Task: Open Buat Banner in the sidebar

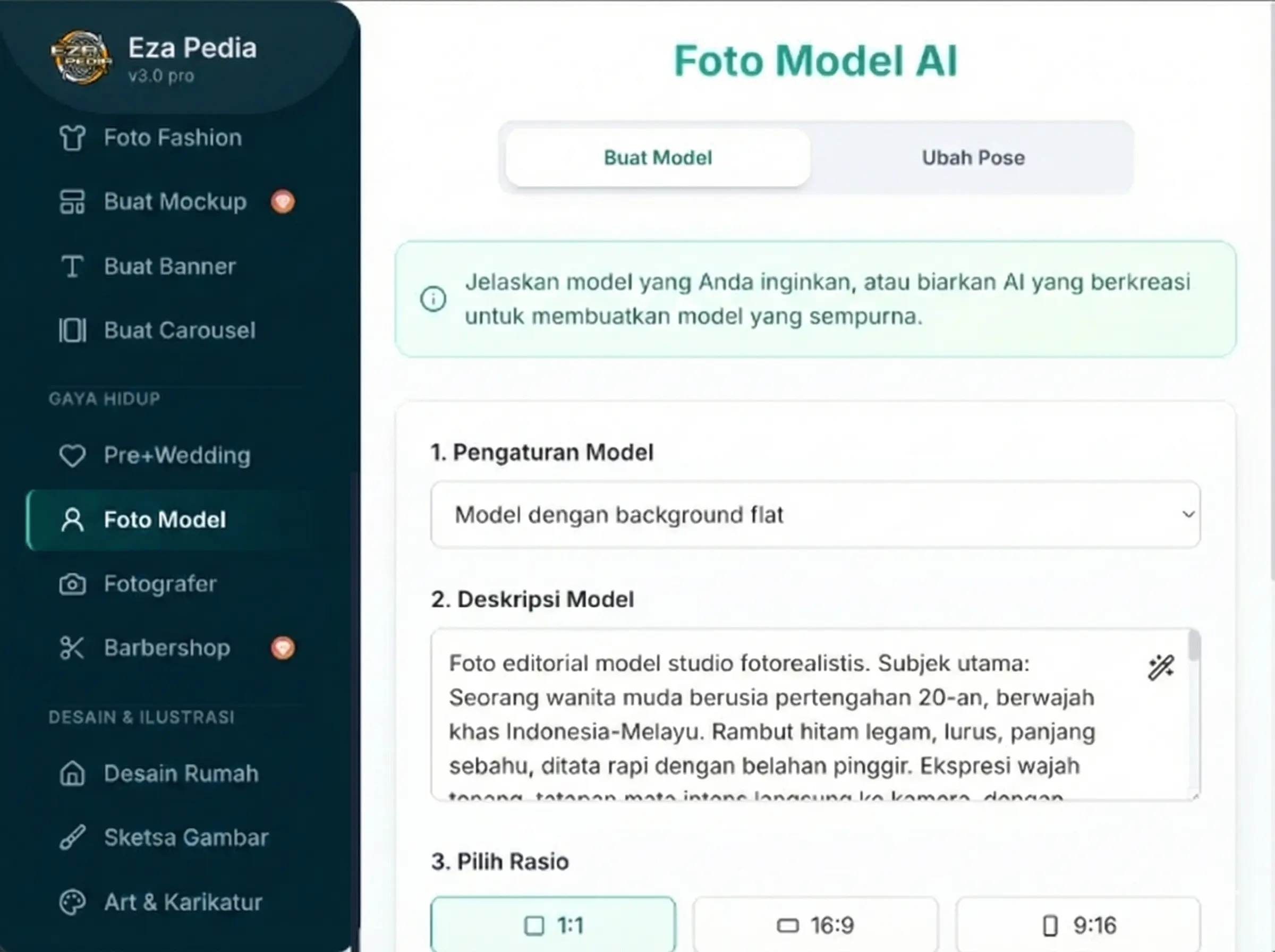Action: (x=169, y=266)
